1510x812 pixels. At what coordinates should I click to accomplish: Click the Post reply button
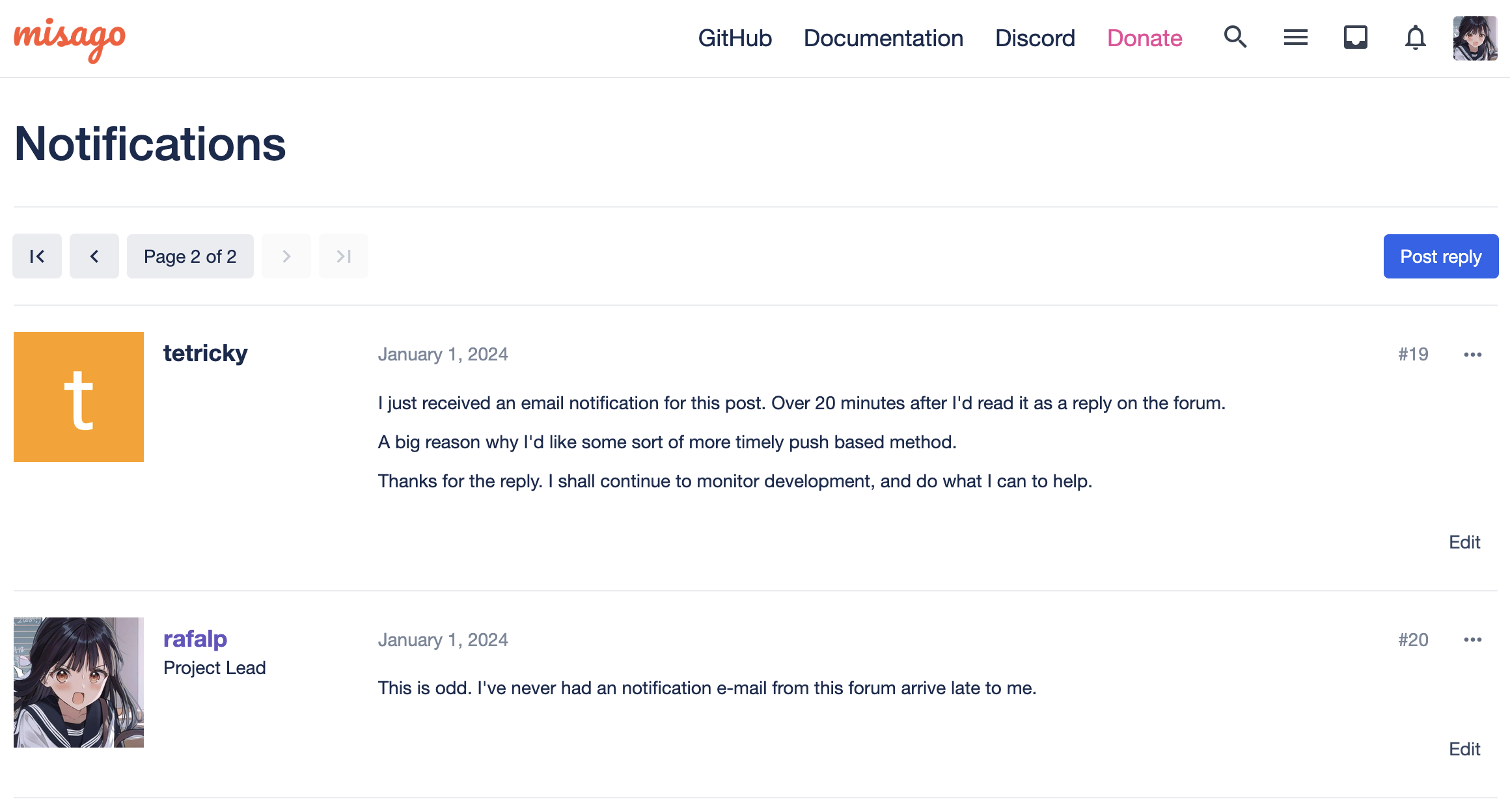1440,256
